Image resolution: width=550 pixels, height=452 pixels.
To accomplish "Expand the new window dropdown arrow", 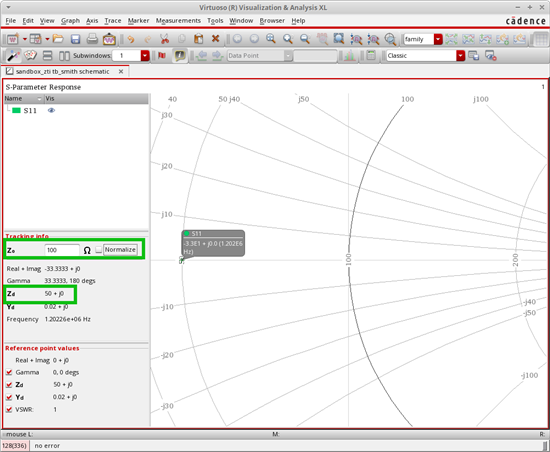I will [25, 39].
